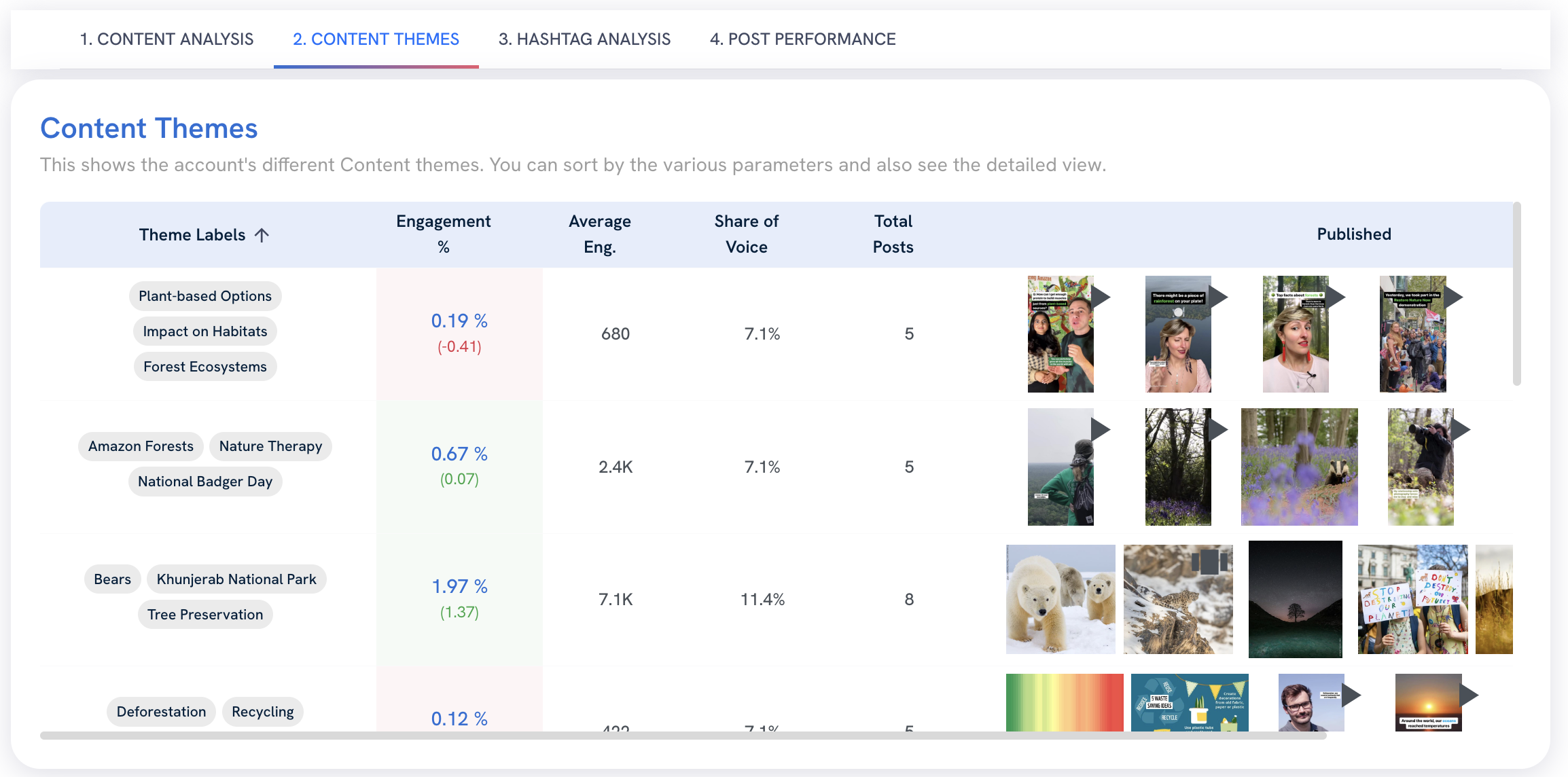Select the National Badger Day chip
The width and height of the screenshot is (1568, 777).
click(204, 481)
